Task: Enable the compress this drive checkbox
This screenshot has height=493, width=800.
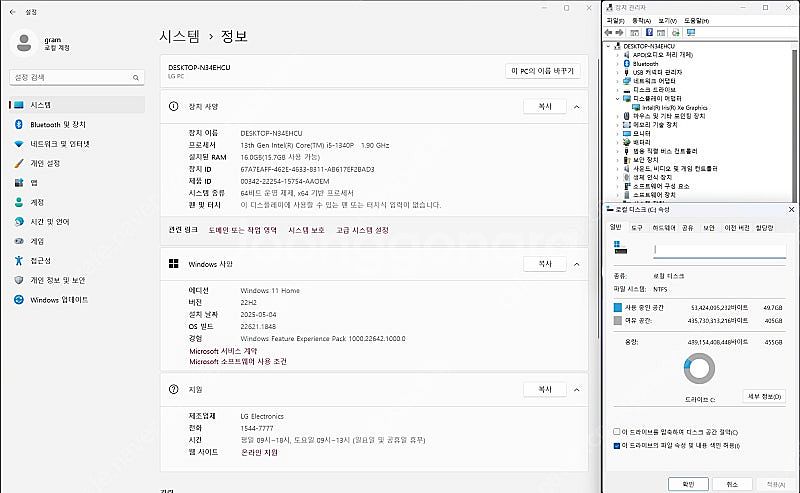Action: [616, 432]
